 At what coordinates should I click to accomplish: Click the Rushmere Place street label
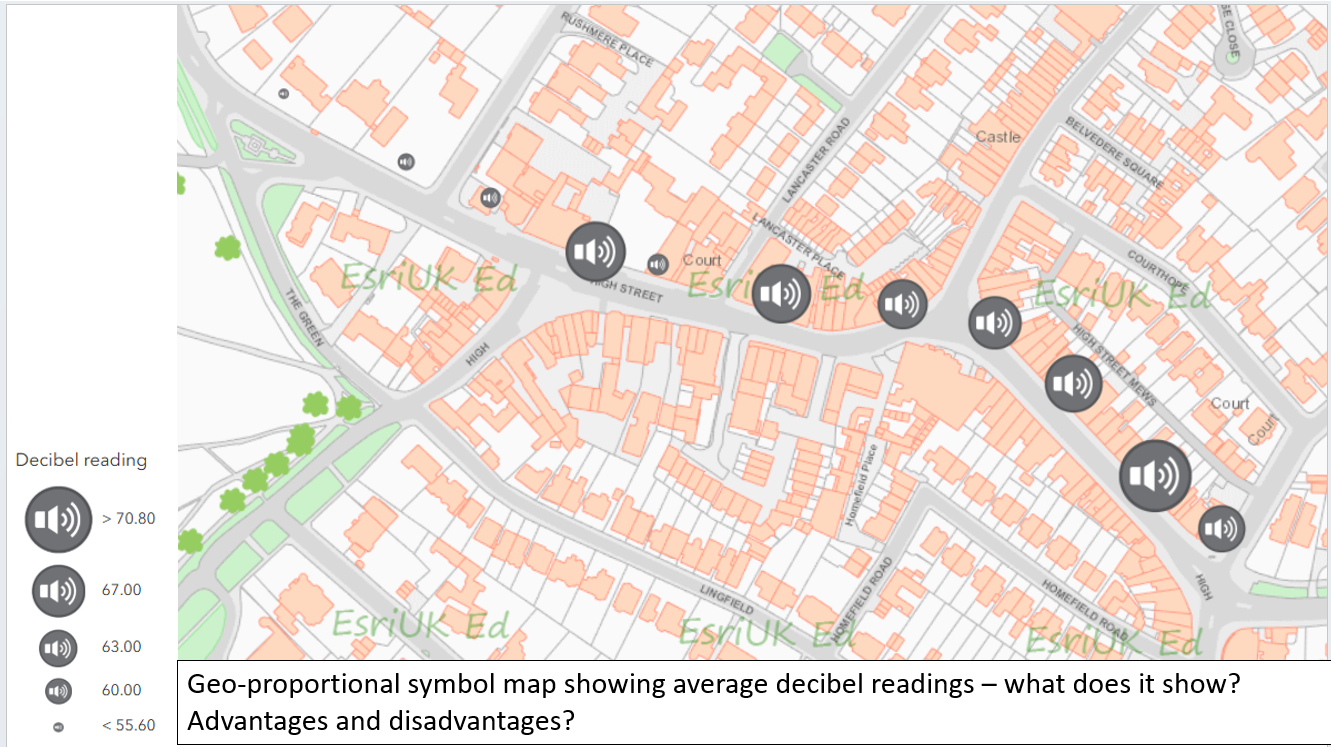607,39
